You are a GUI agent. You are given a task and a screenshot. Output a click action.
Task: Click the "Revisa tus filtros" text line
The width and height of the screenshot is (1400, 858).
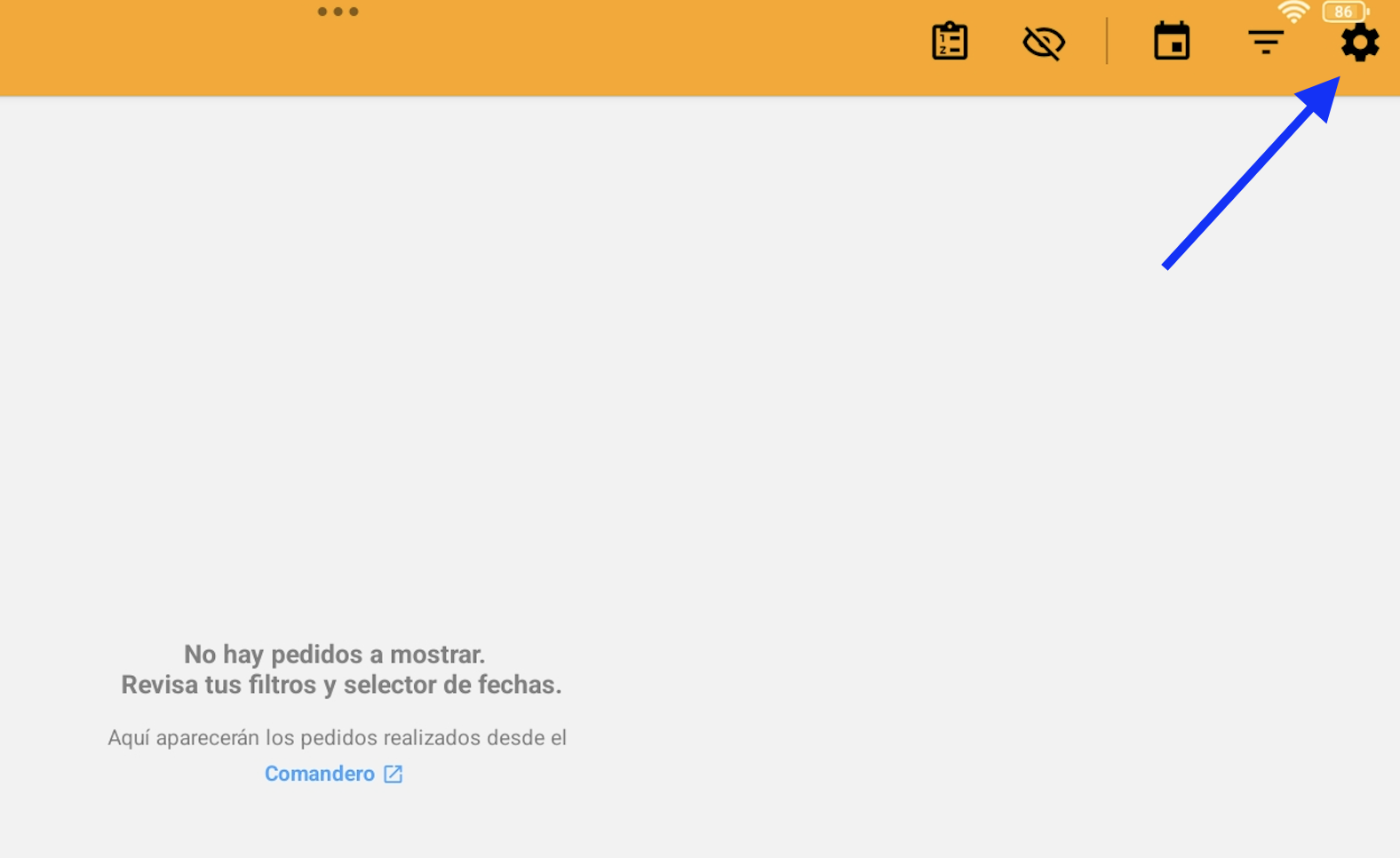(341, 685)
